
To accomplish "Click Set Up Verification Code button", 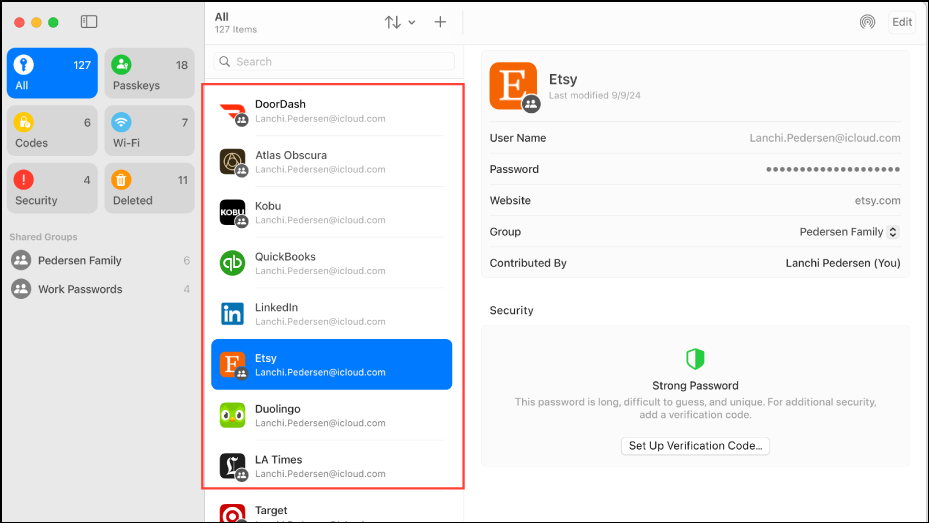I will coord(695,446).
